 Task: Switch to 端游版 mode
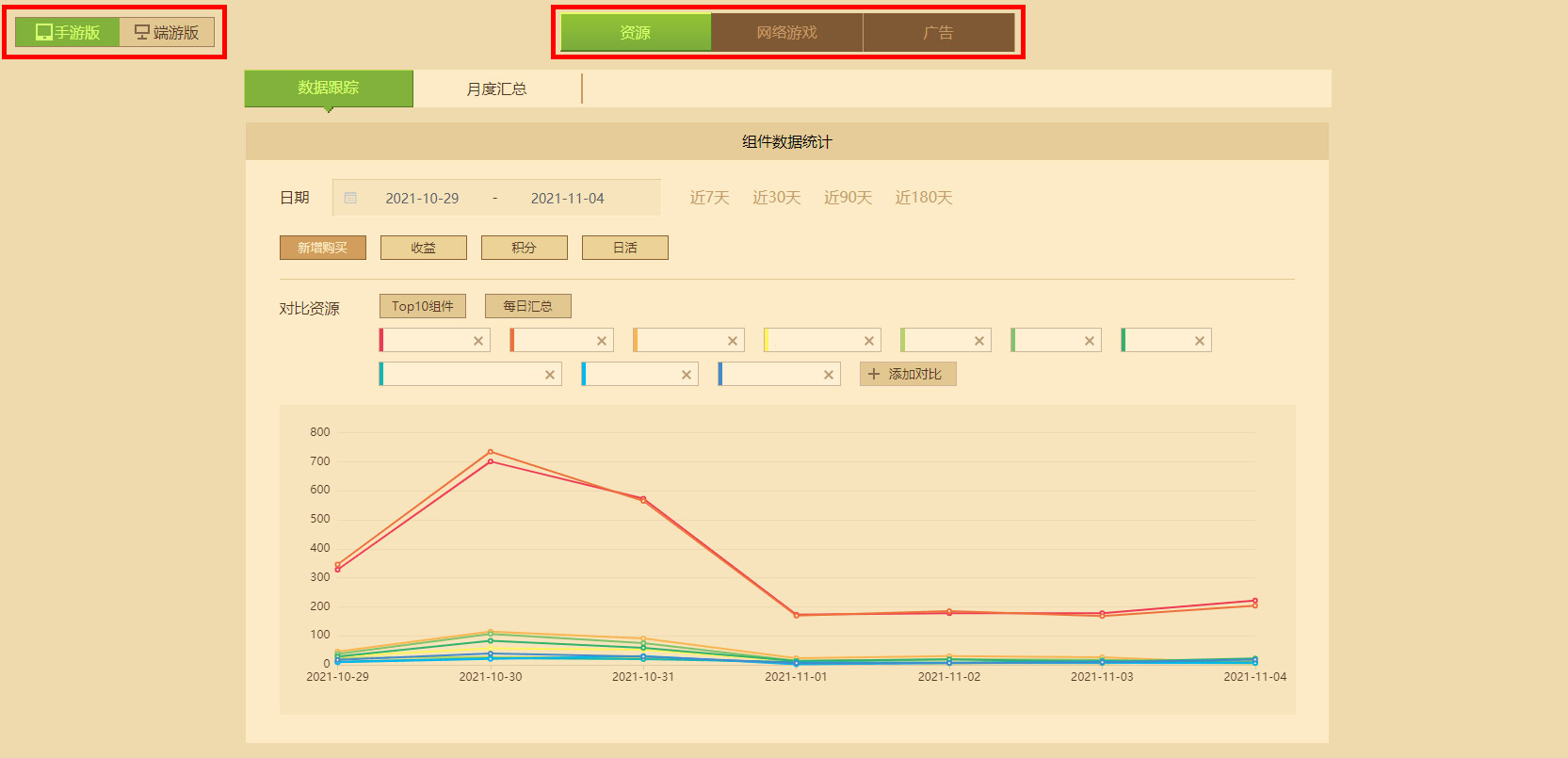click(x=167, y=32)
